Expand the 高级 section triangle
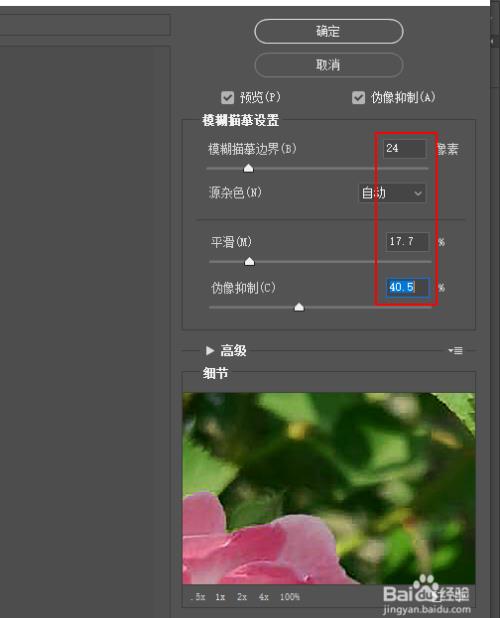The image size is (500, 618). pyautogui.click(x=210, y=350)
